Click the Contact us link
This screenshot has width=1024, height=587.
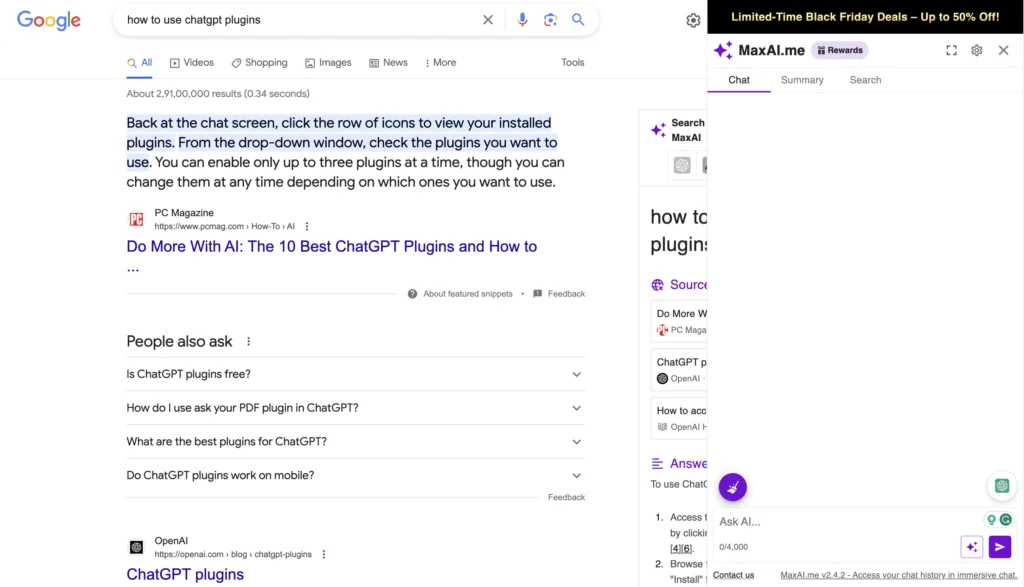pos(733,575)
